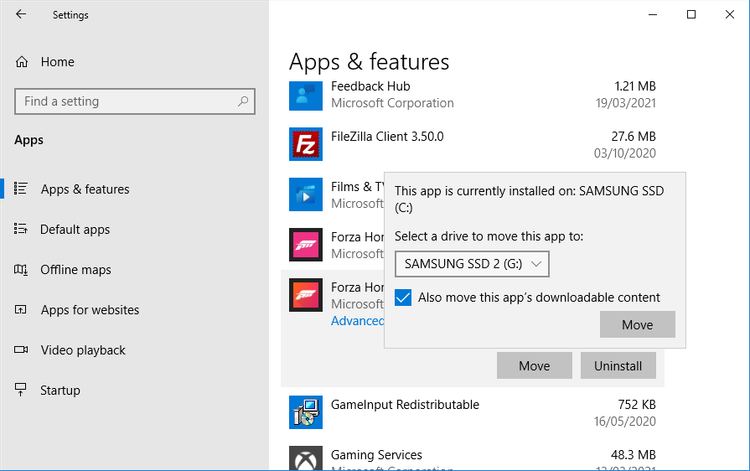
Task: Click the Apps for websites icon
Action: click(x=21, y=310)
